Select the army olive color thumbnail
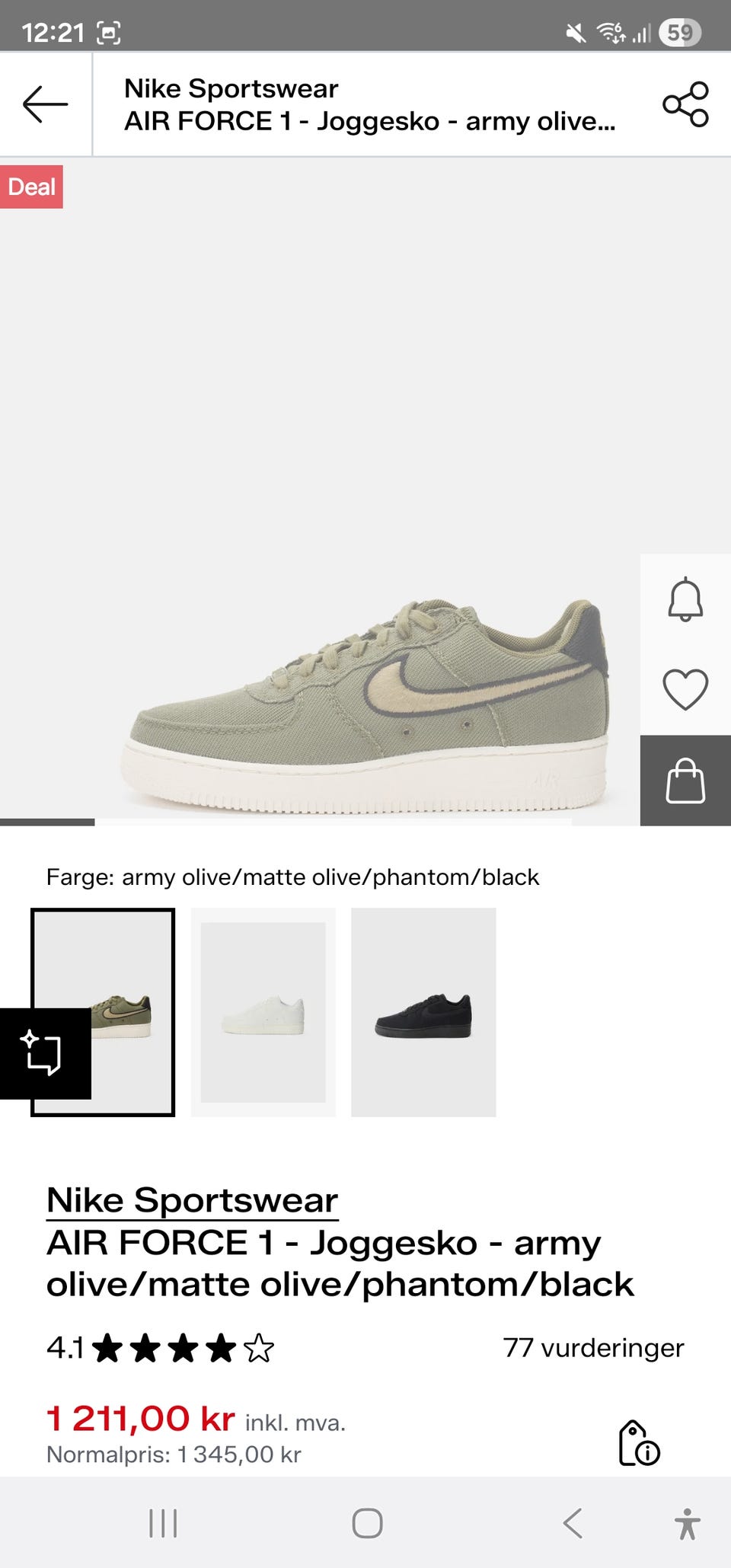The image size is (731, 1568). coord(103,1012)
